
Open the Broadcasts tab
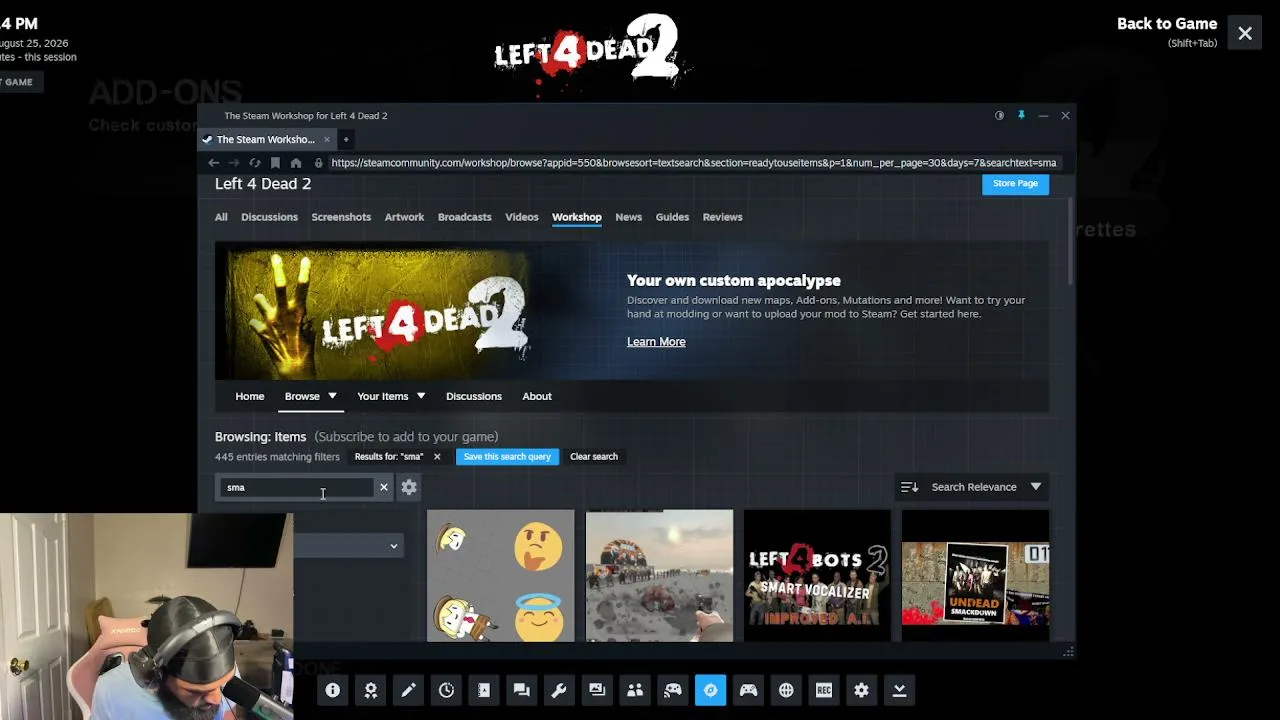coord(464,217)
